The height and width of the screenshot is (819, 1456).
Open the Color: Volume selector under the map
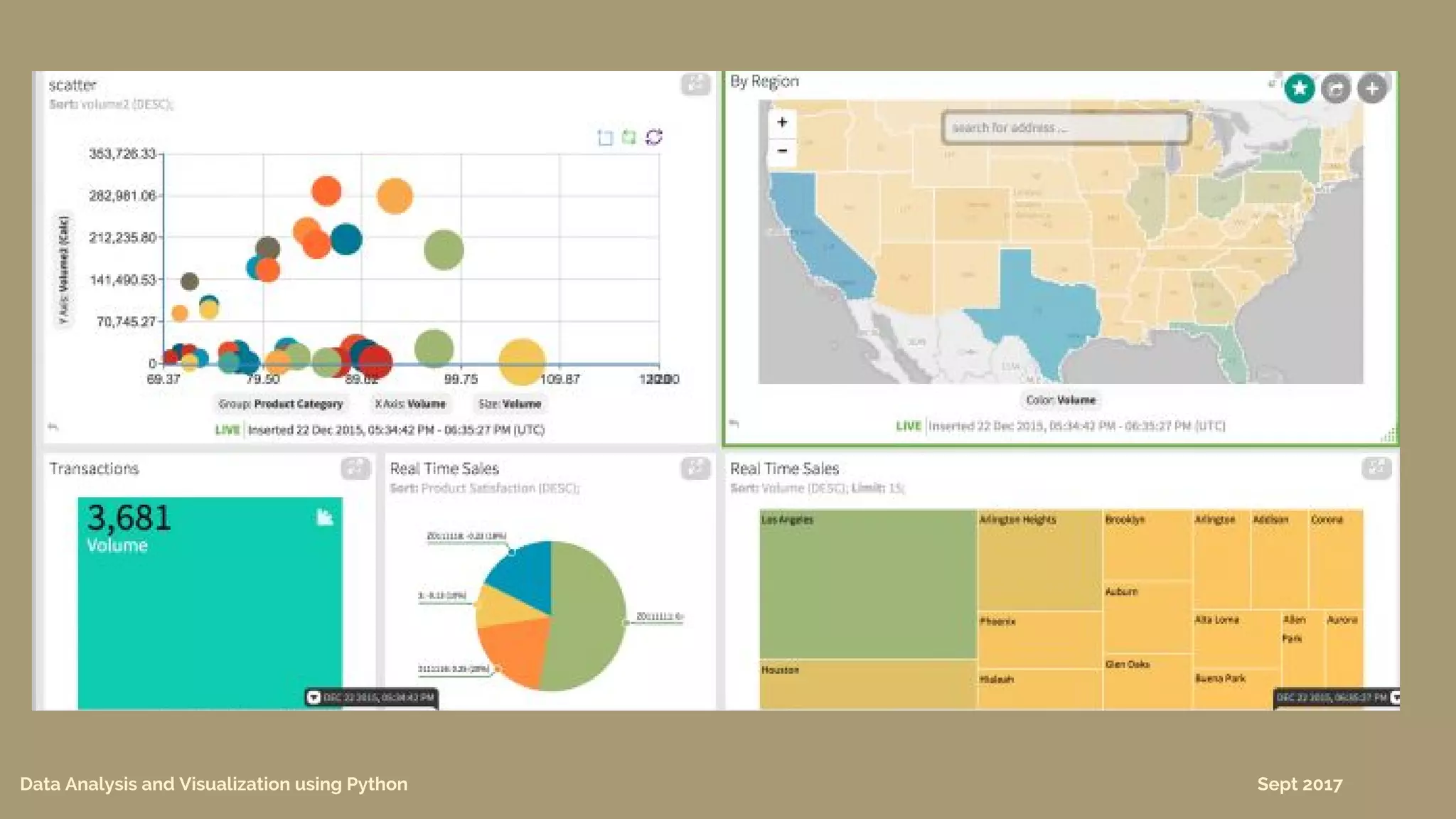[x=1061, y=400]
